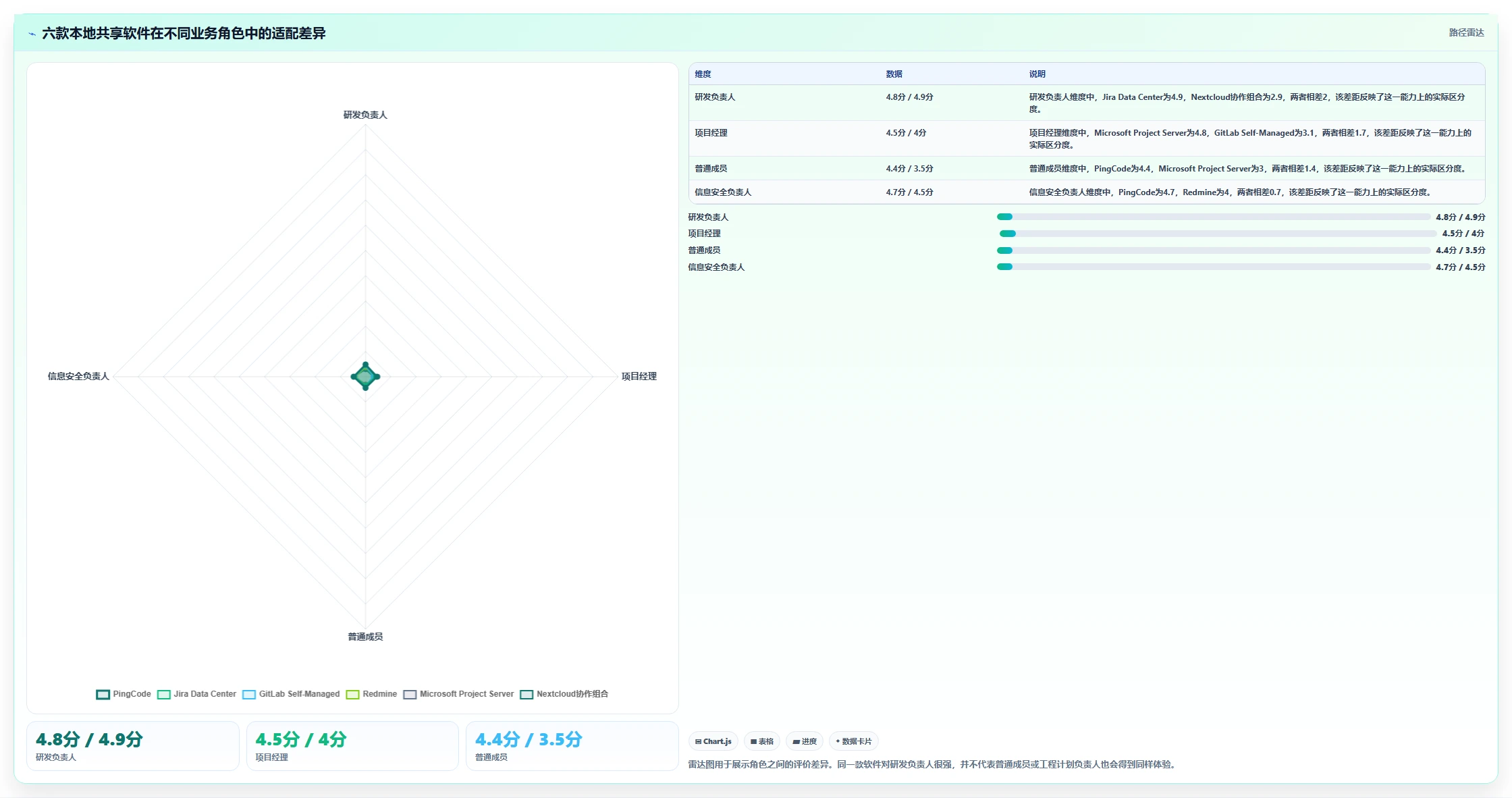Open the 4.5分 / 4分 项目经理 data card
The image size is (1512, 798).
point(352,746)
